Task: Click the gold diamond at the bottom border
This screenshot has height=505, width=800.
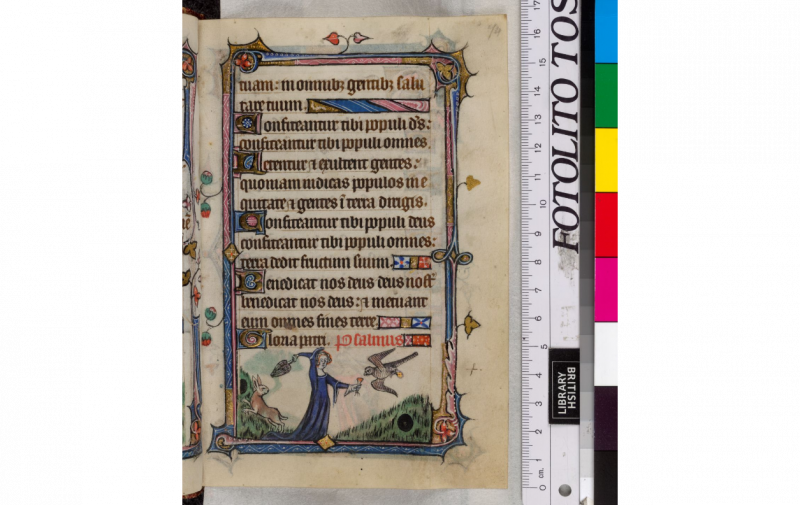Action: 325,443
